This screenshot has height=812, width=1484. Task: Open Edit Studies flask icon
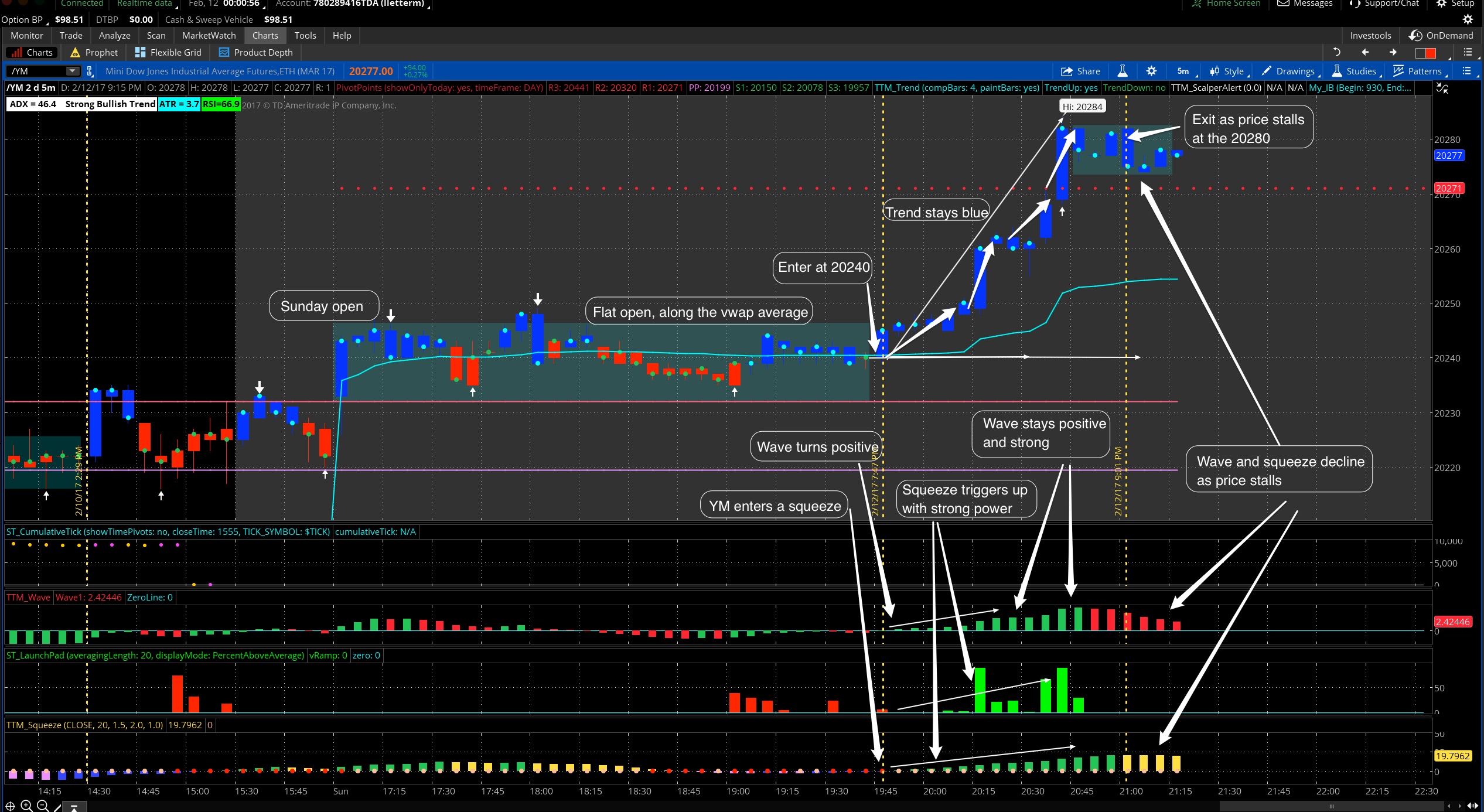click(x=1123, y=71)
